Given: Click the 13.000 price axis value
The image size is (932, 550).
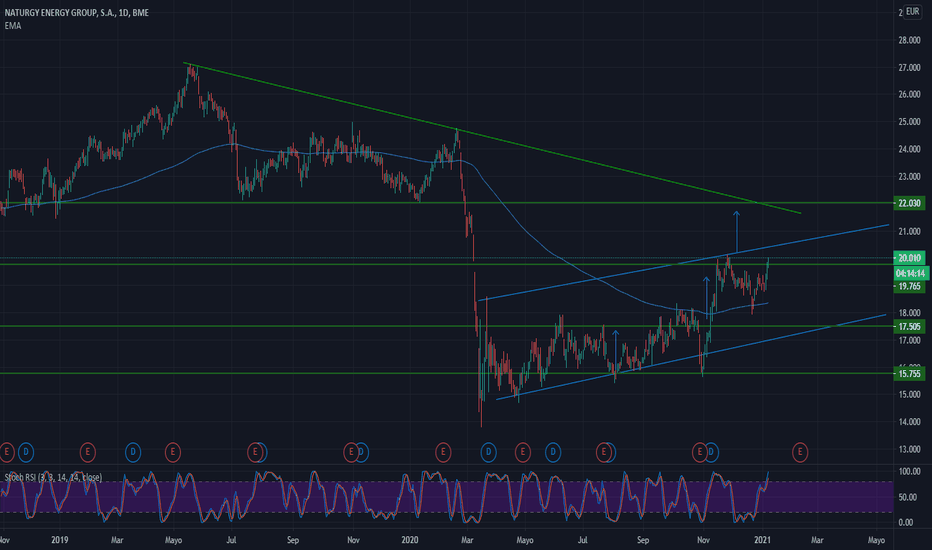Looking at the screenshot, I should click(909, 450).
